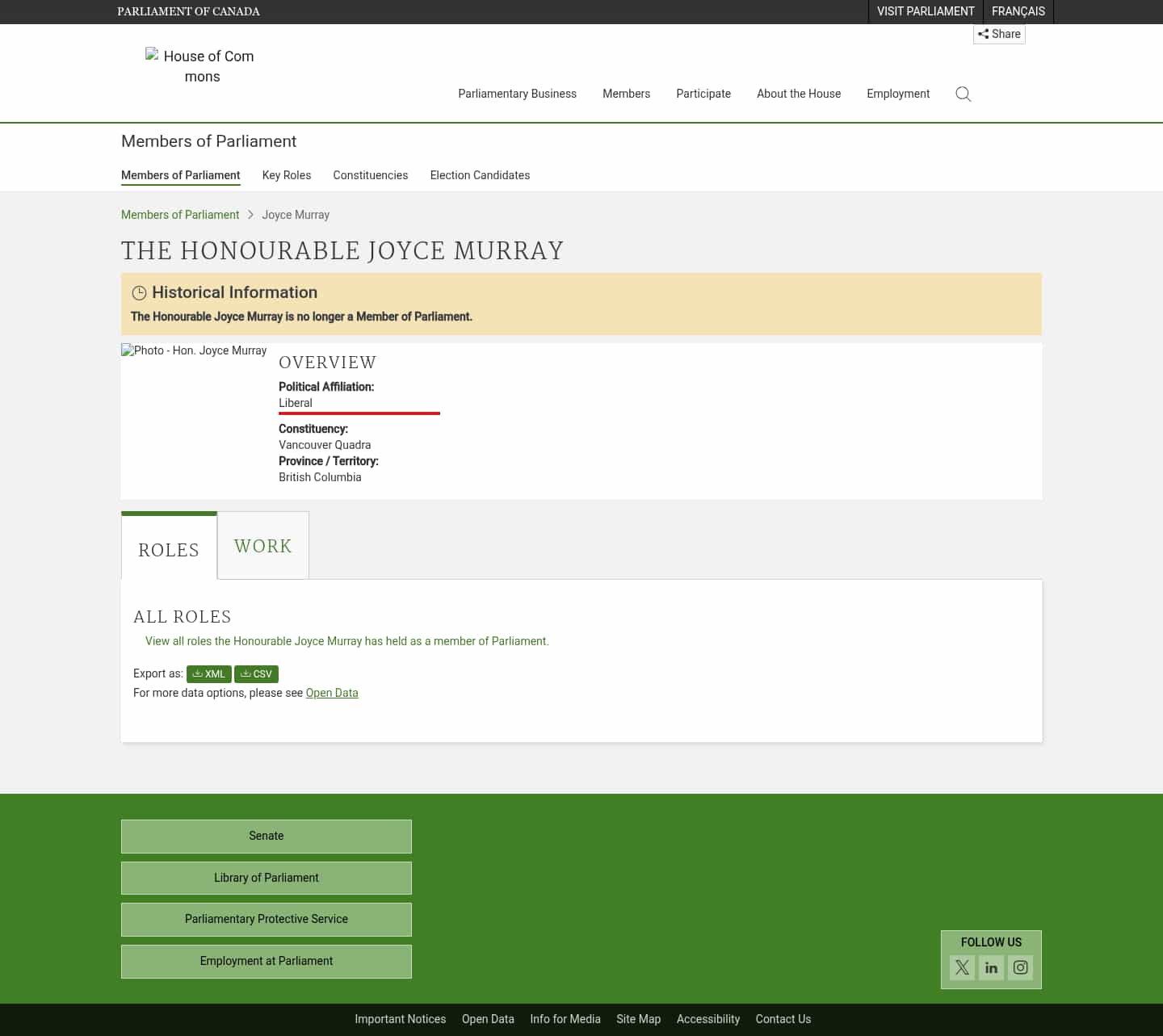Export roles using the XML download icon

pos(208,673)
